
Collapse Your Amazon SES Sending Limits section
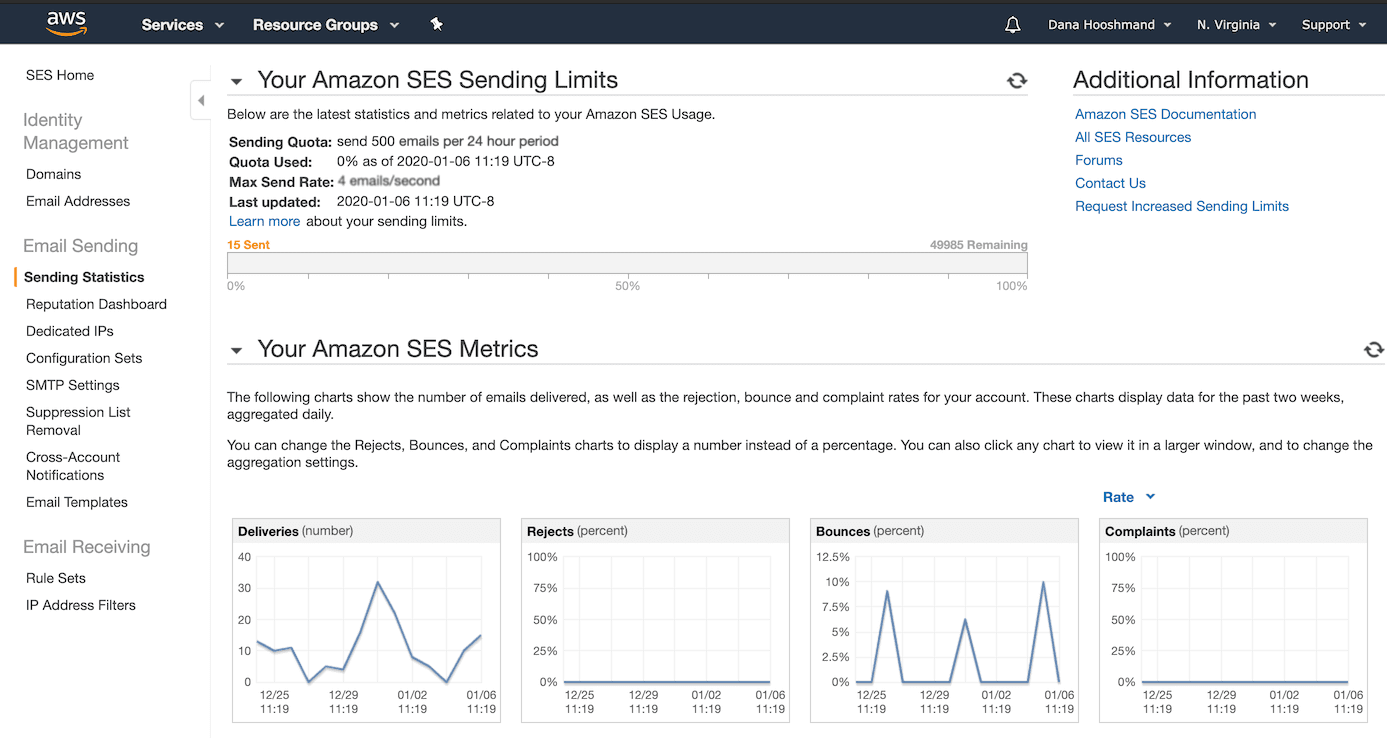[237, 82]
